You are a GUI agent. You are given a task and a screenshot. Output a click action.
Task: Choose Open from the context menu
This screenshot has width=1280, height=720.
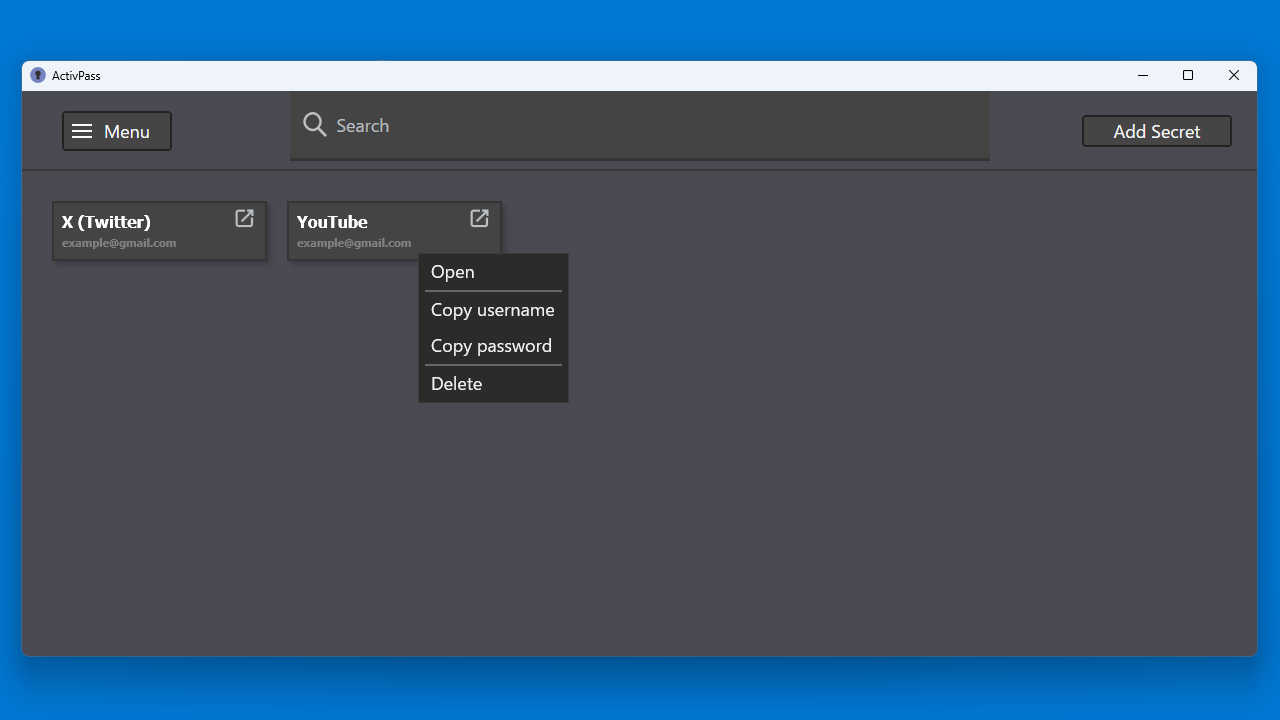tap(493, 272)
